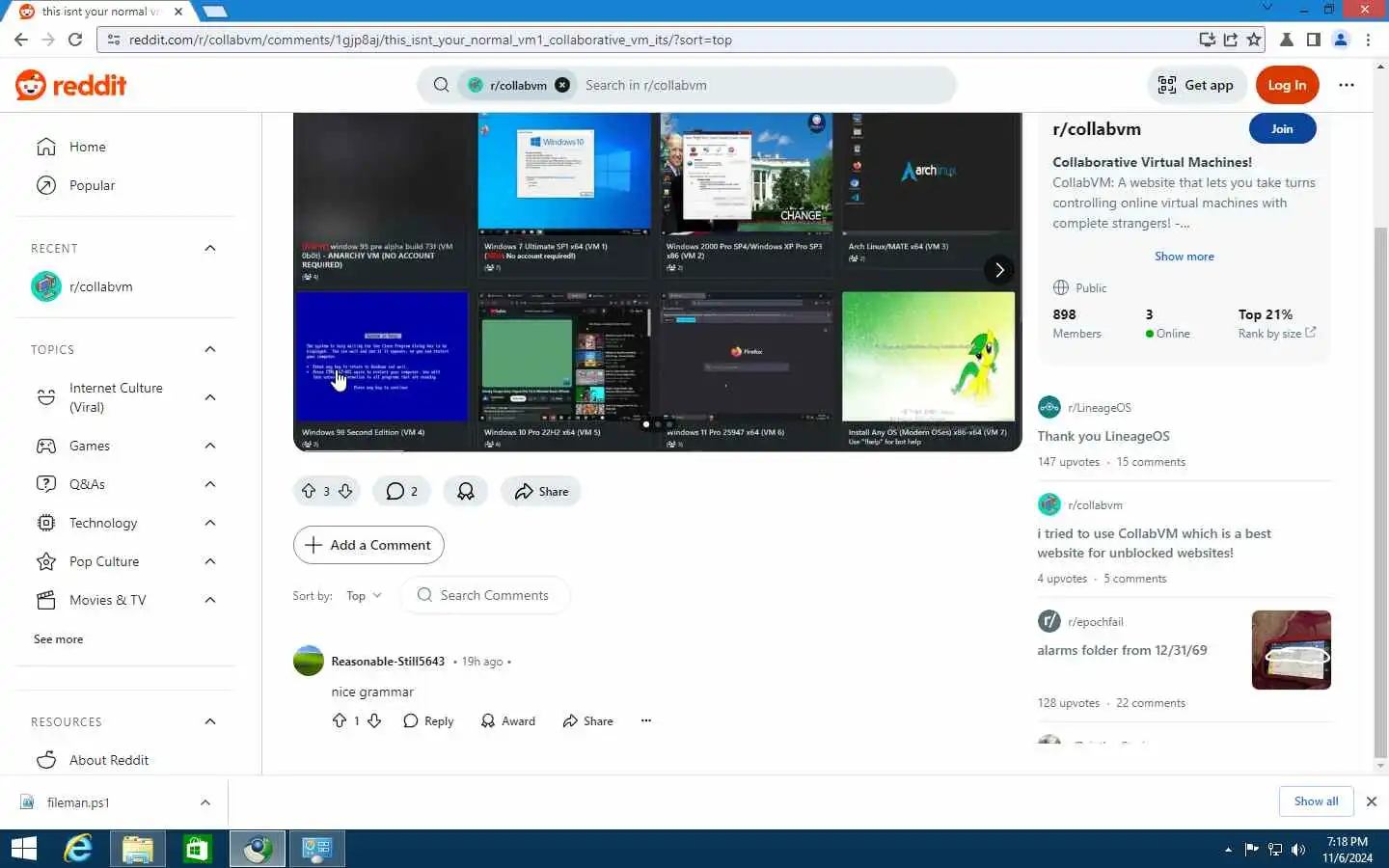Viewport: 1389px width, 868px height.
Task: Open the r/LineageOS community link
Action: (x=1099, y=408)
